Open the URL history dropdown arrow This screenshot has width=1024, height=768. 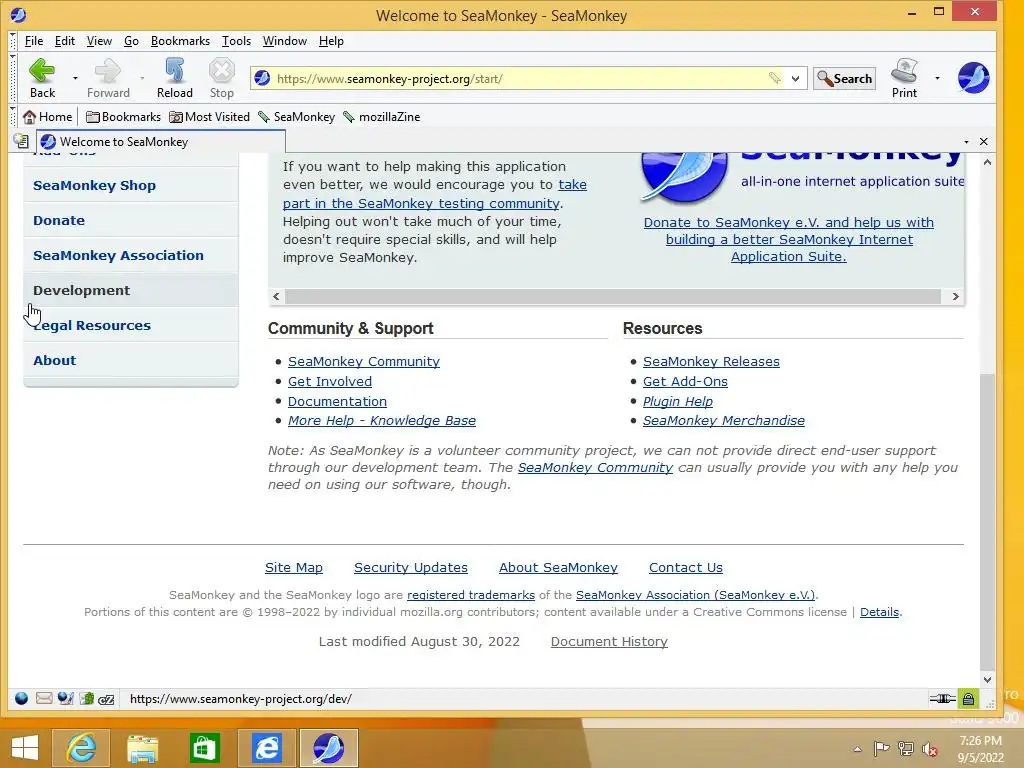795,79
